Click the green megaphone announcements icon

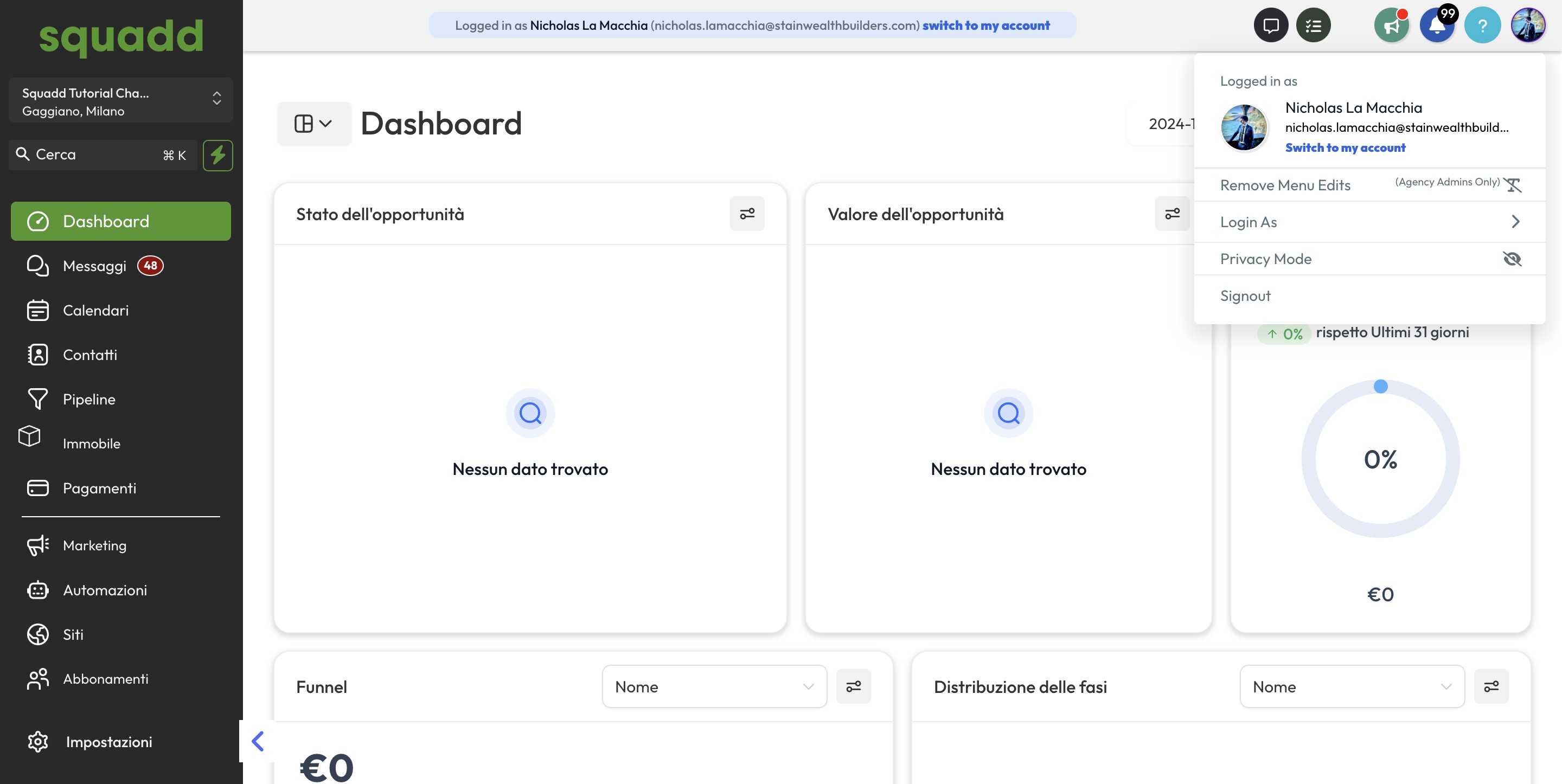[1391, 25]
